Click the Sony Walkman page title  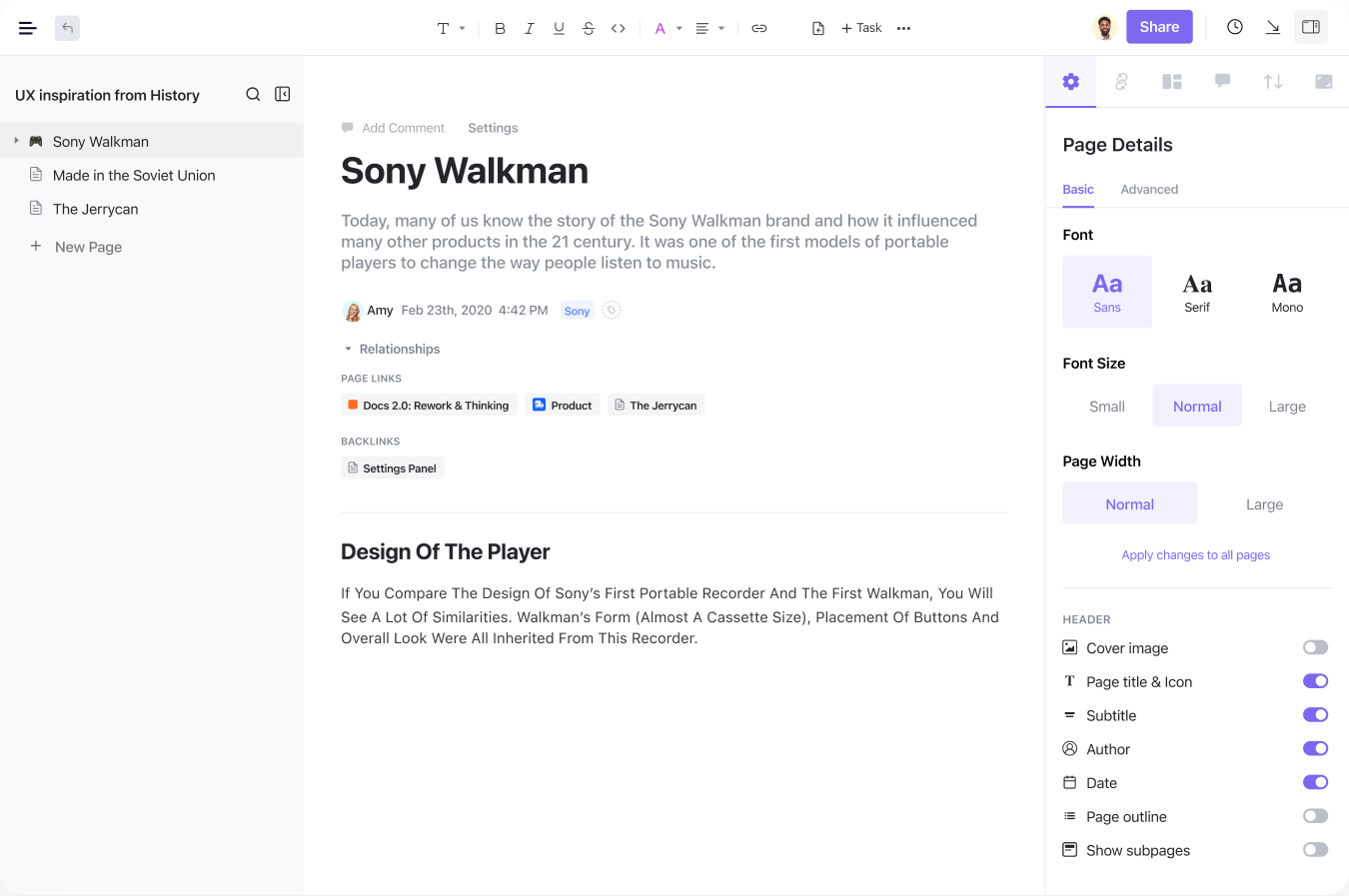(465, 171)
